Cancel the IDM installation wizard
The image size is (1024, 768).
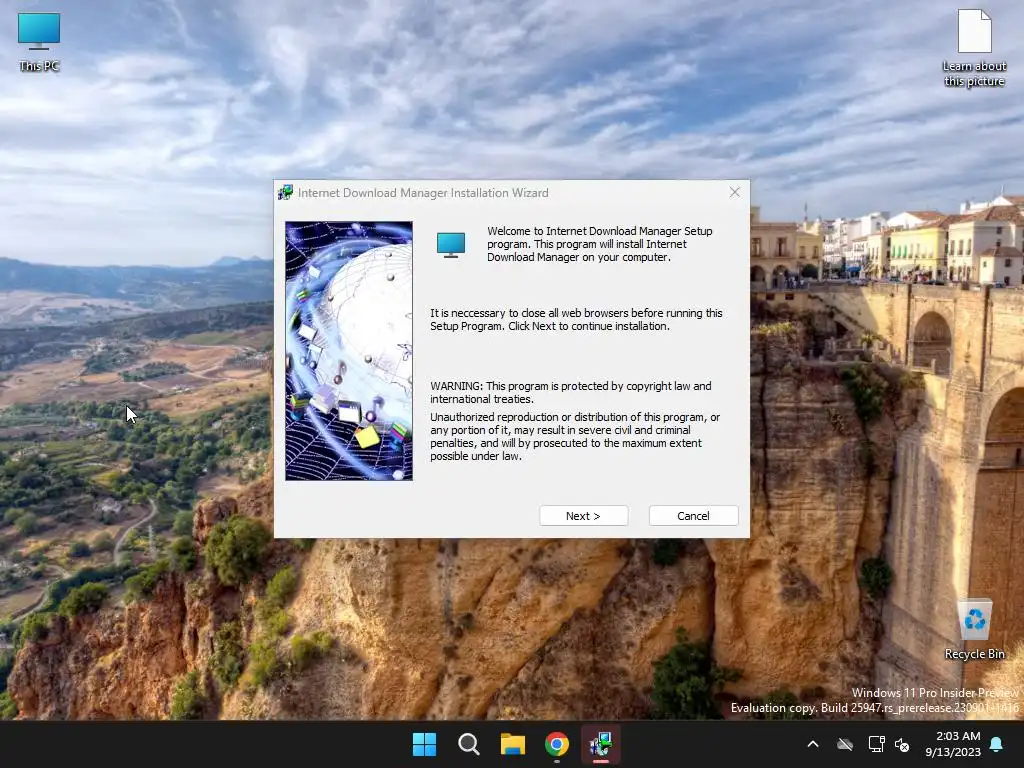coord(693,516)
